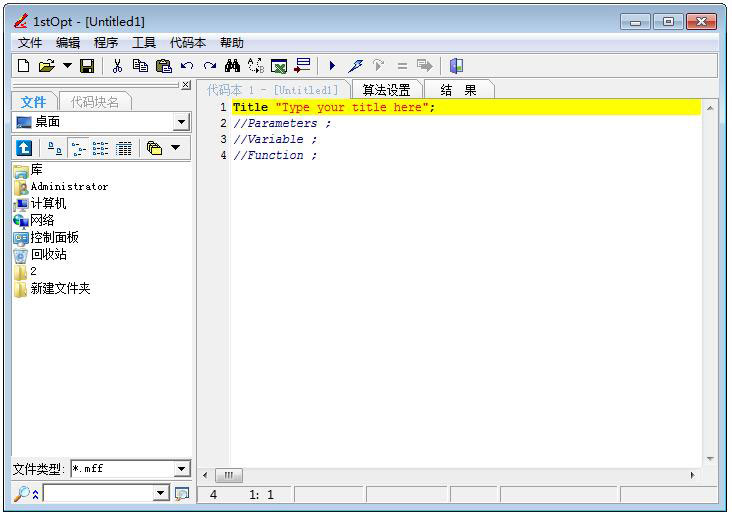This screenshot has width=732, height=515.
Task: Open the 编辑 menu
Action: pos(68,43)
